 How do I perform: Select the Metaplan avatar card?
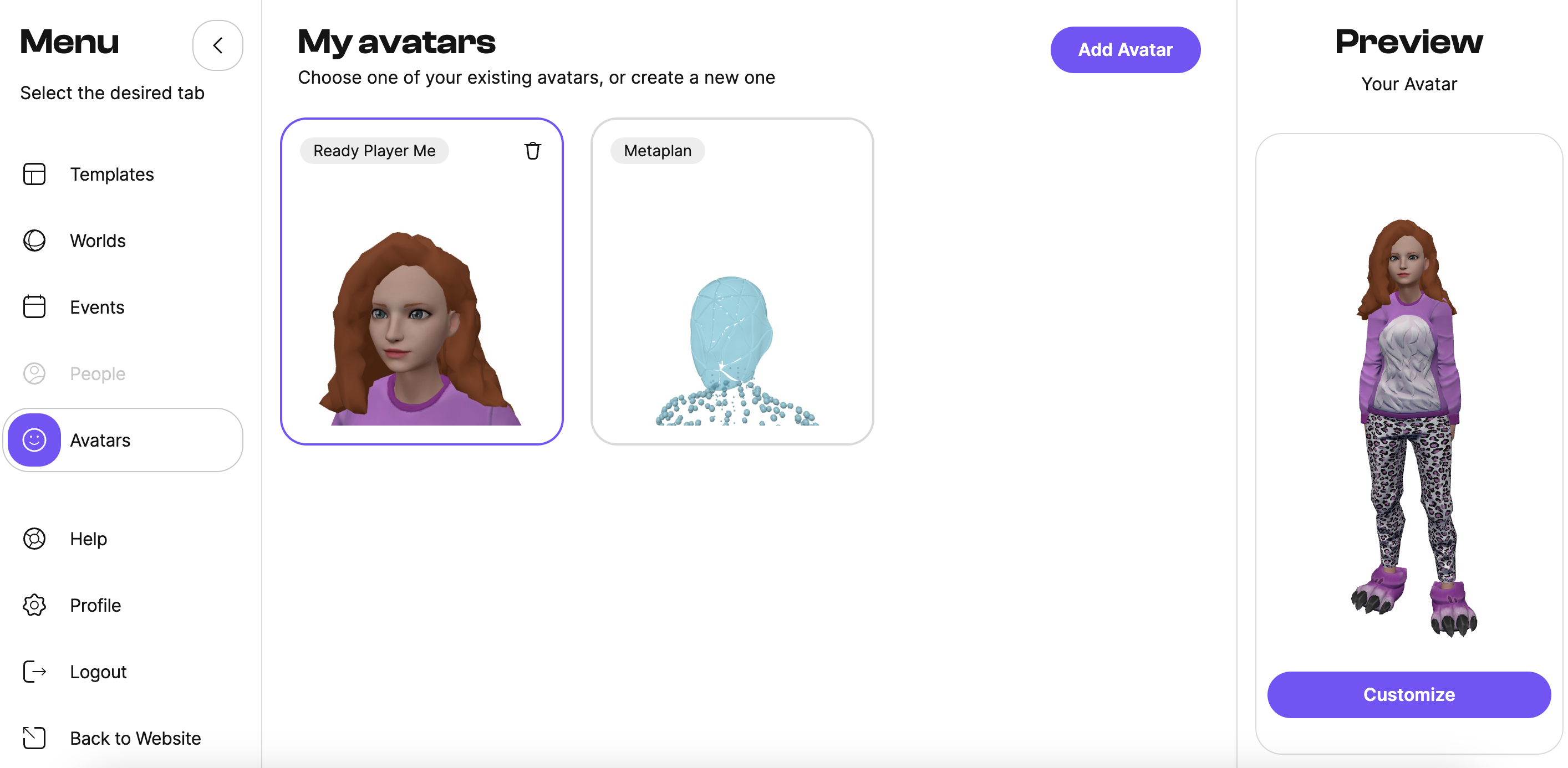[x=732, y=304]
